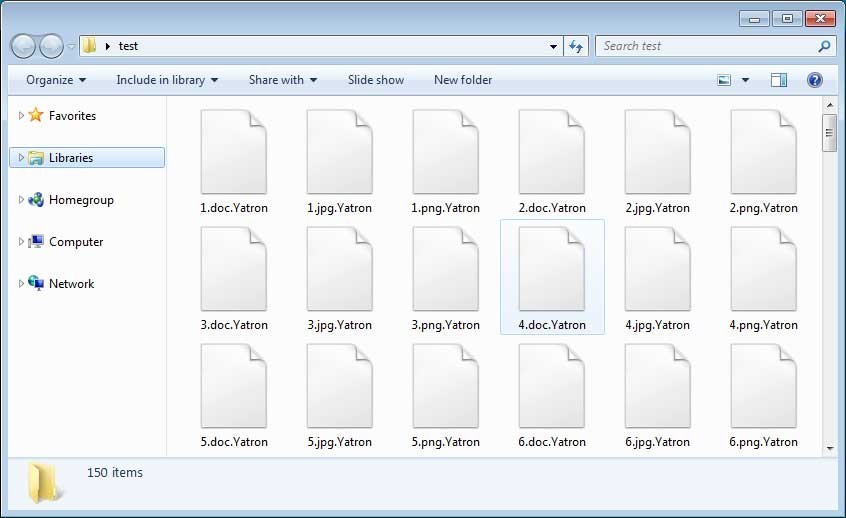This screenshot has width=846, height=518.
Task: Open the address bar history dropdown
Action: (x=554, y=46)
